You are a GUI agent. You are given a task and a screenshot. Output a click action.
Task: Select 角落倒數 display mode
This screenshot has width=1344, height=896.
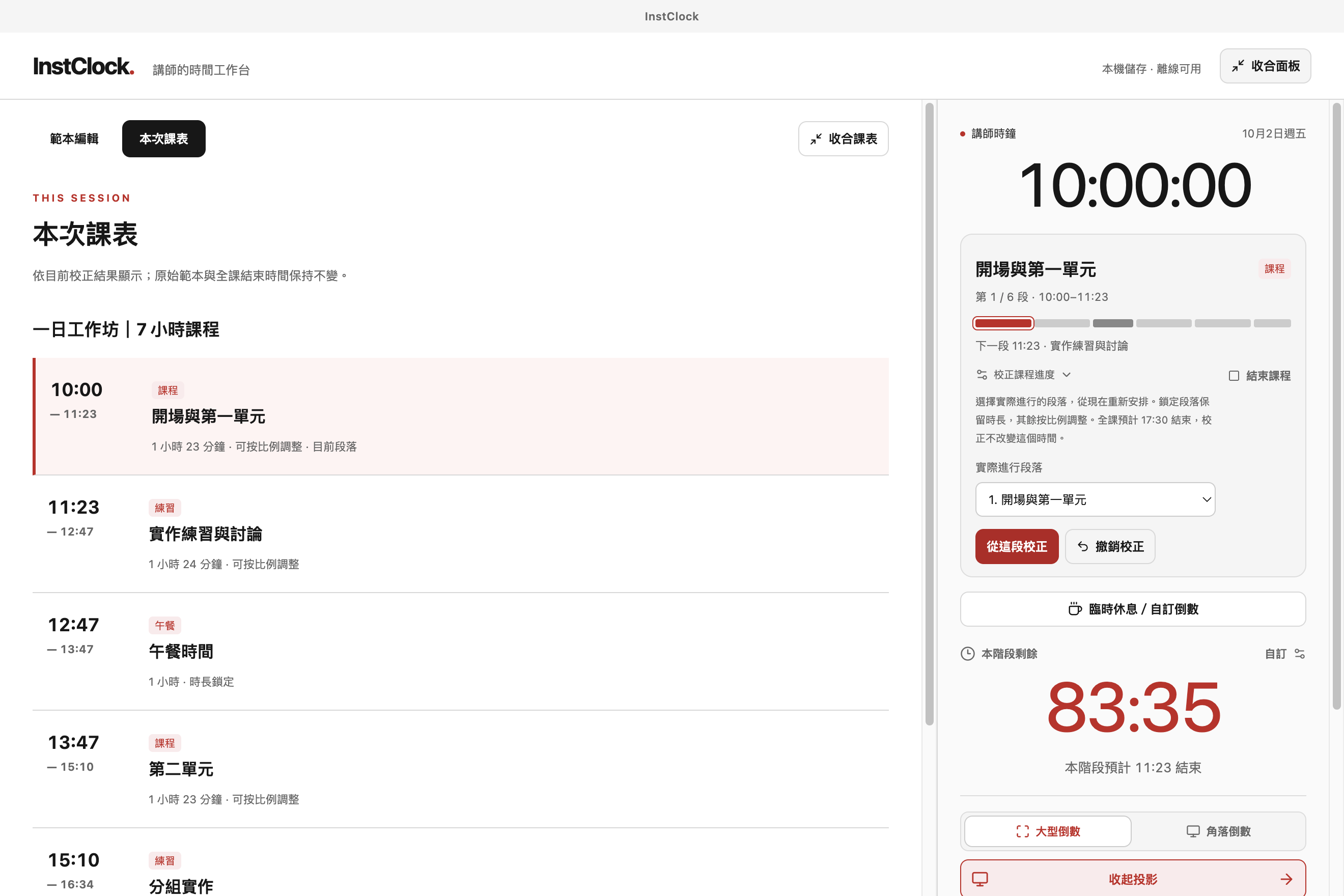click(1218, 831)
